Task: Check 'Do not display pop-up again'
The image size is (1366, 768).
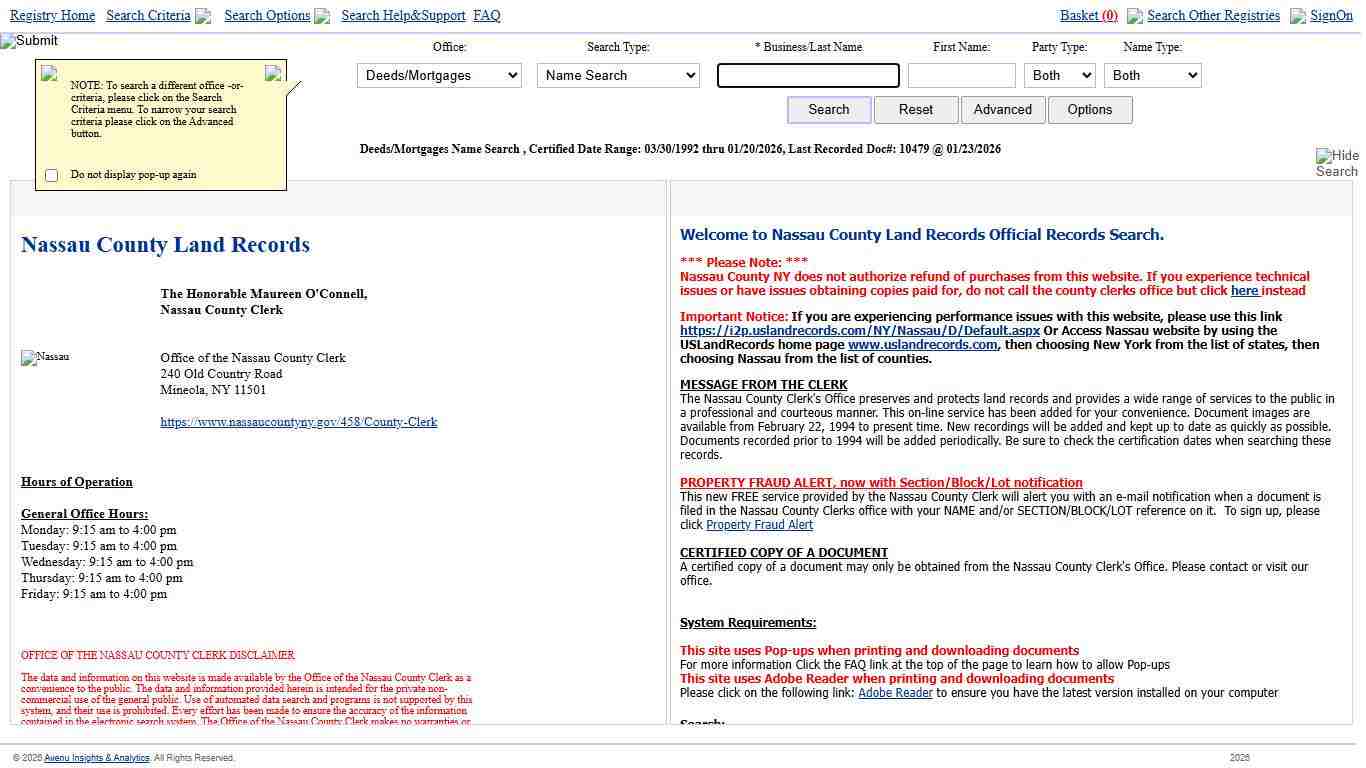Action: (52, 176)
